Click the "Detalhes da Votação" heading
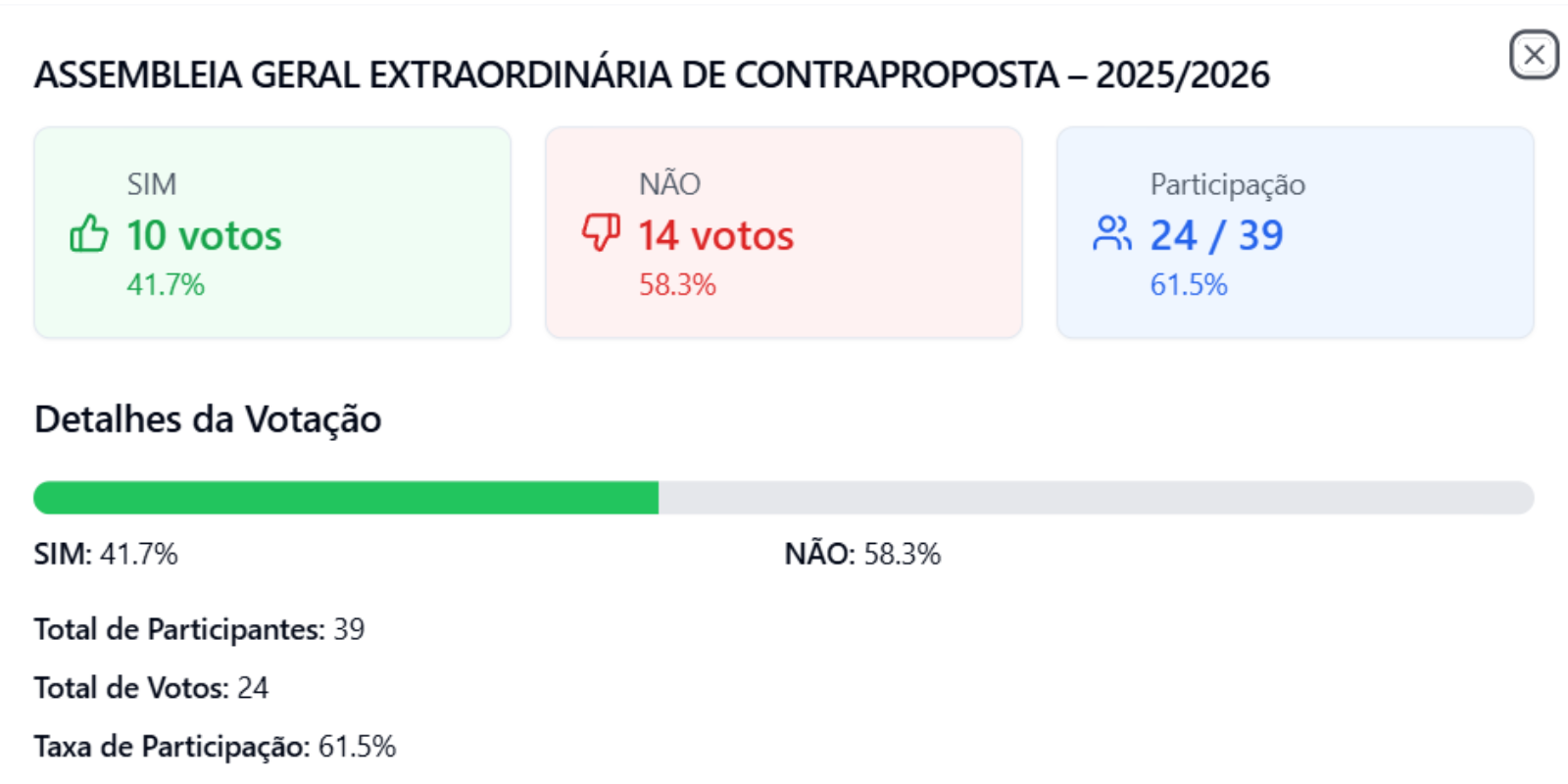1568x784 pixels. (x=208, y=419)
